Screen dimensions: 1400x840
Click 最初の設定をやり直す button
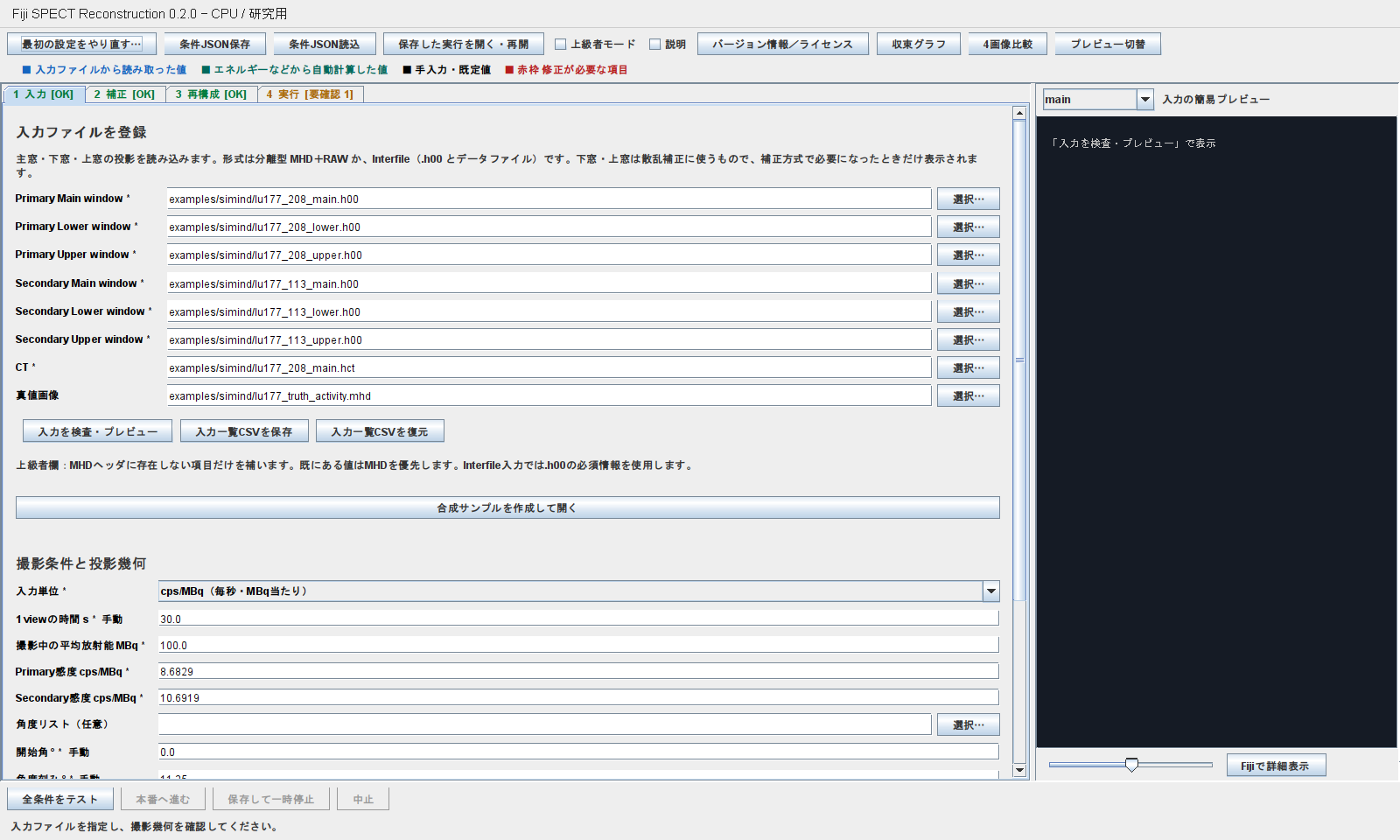[x=81, y=44]
